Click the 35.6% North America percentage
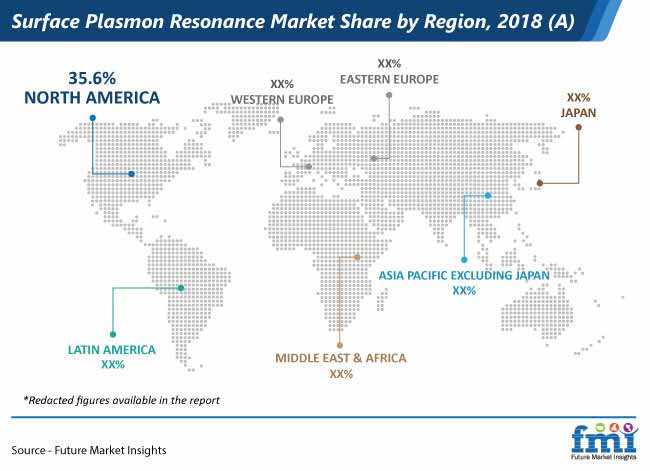Screen dimensions: 650x471 [x=92, y=78]
